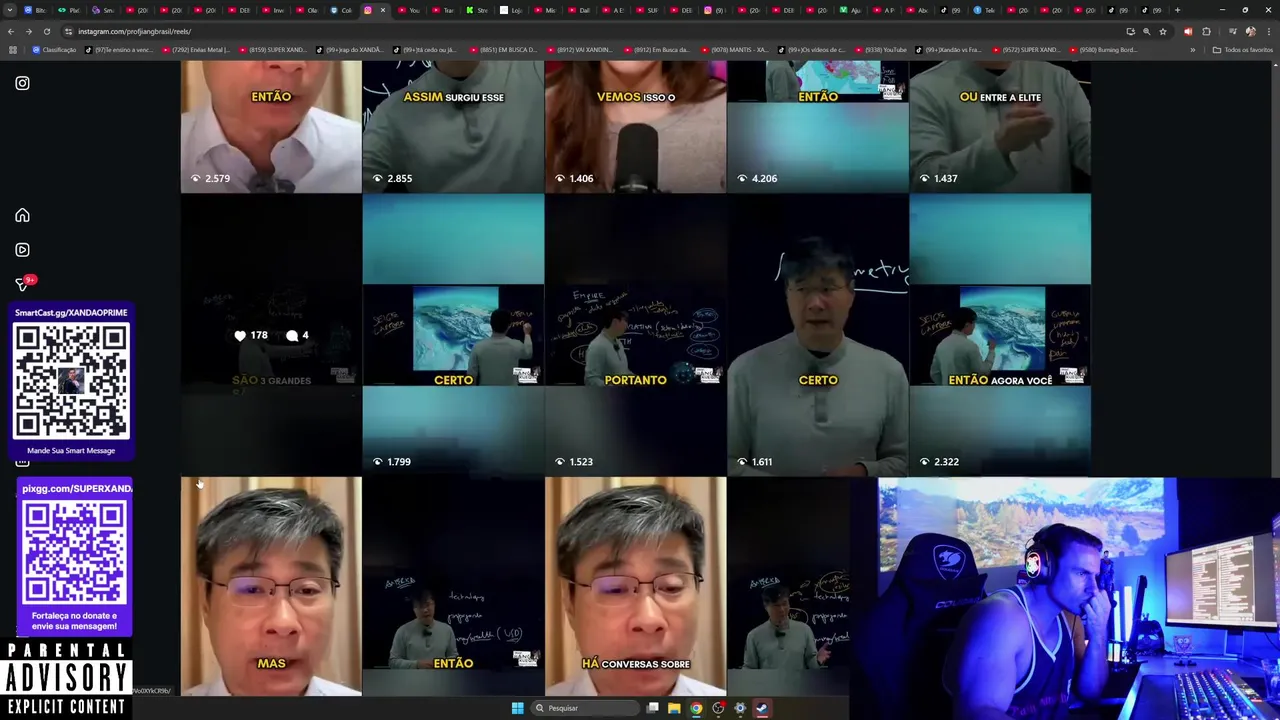Image resolution: width=1280 pixels, height=720 pixels.
Task: Open '(9078) MANTIS' bookmark
Action: pos(734,50)
